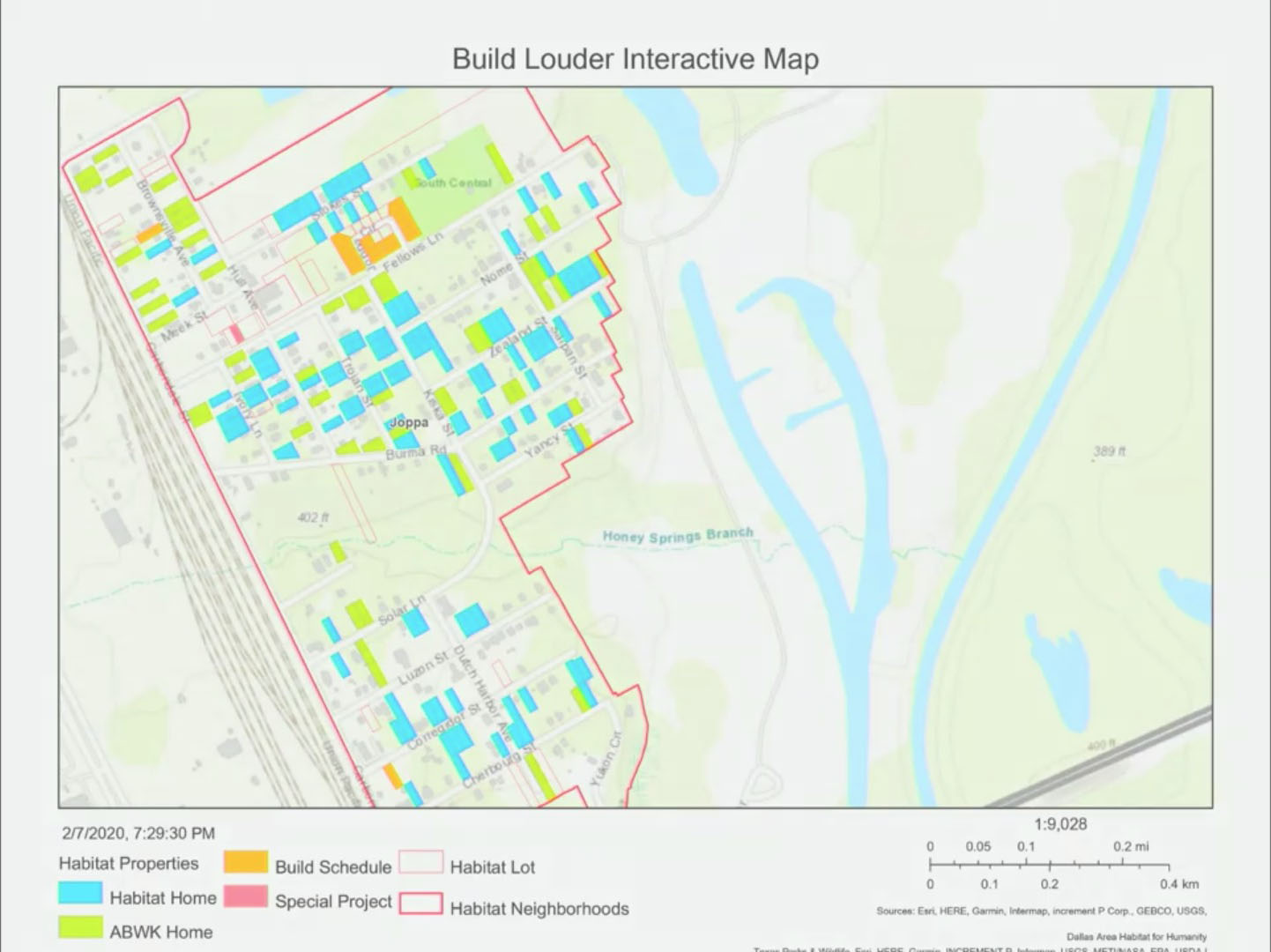Click the 'Build Louder Interactive Map' title
The height and width of the screenshot is (952, 1271).
click(x=635, y=59)
